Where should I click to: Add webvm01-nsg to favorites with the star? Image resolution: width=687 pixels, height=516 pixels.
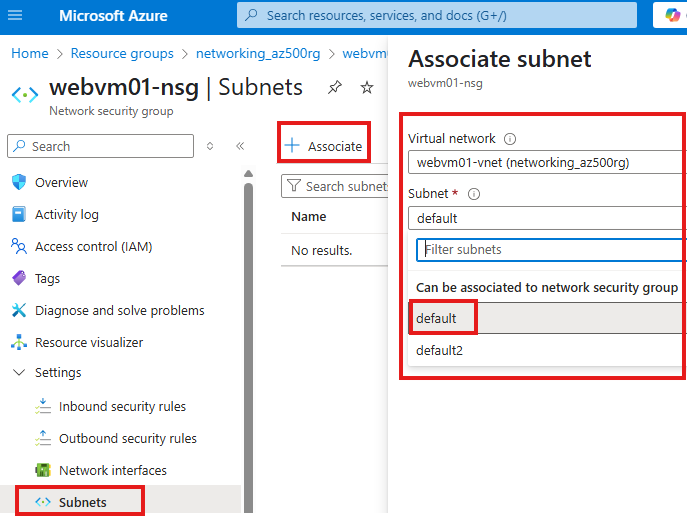point(367,88)
